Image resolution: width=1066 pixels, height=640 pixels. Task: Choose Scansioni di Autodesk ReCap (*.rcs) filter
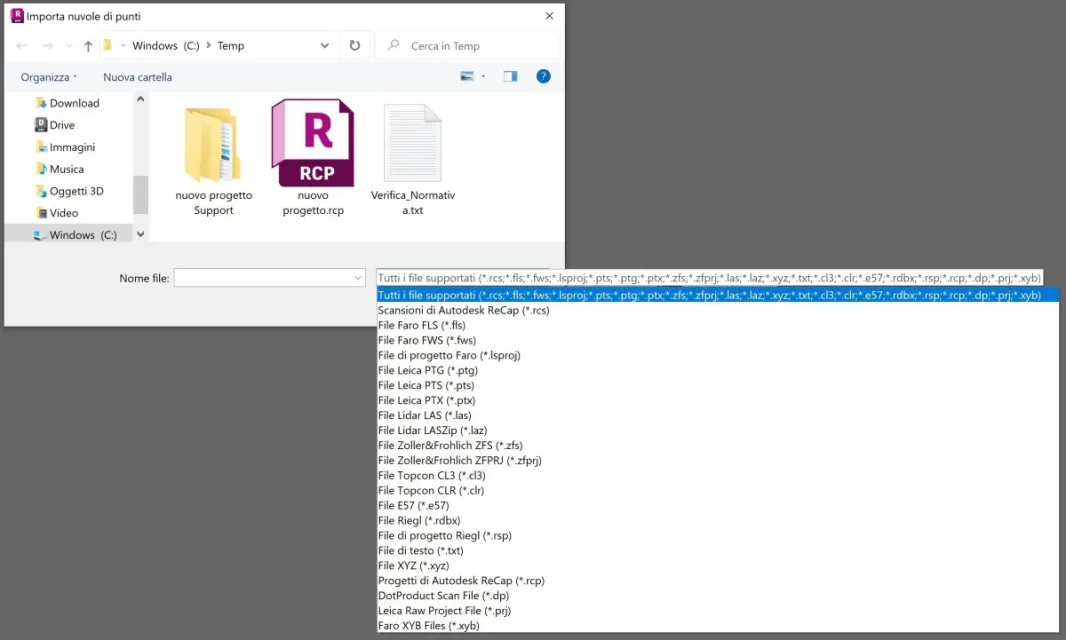click(463, 310)
